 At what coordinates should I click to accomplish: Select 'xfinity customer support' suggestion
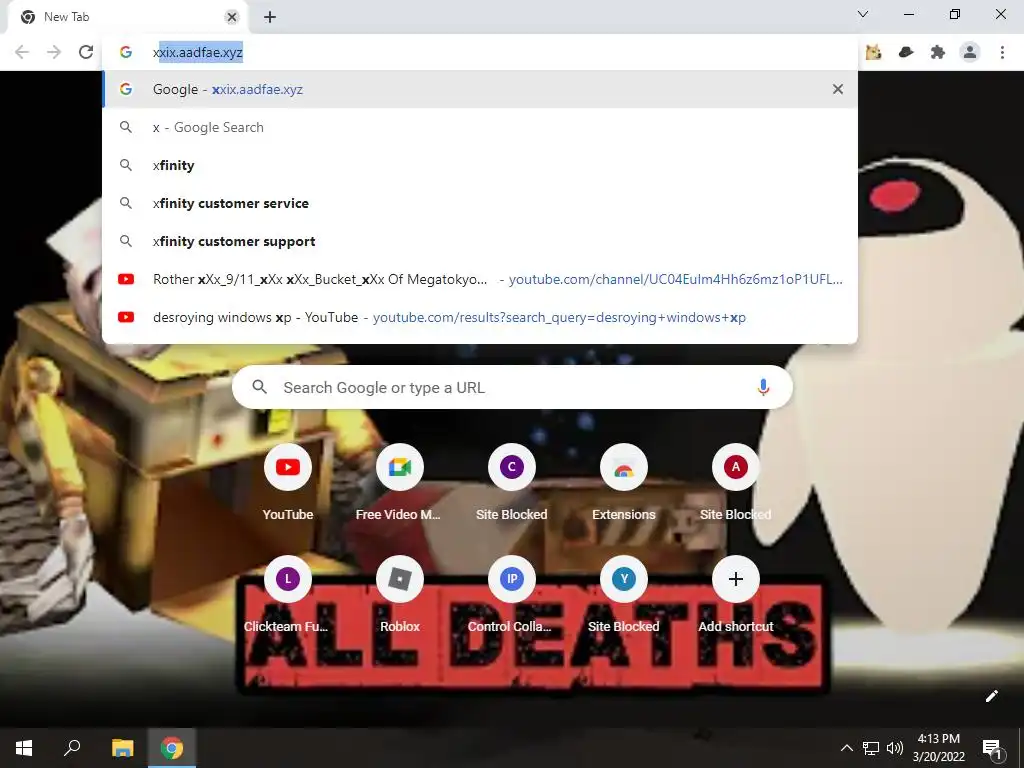point(480,241)
